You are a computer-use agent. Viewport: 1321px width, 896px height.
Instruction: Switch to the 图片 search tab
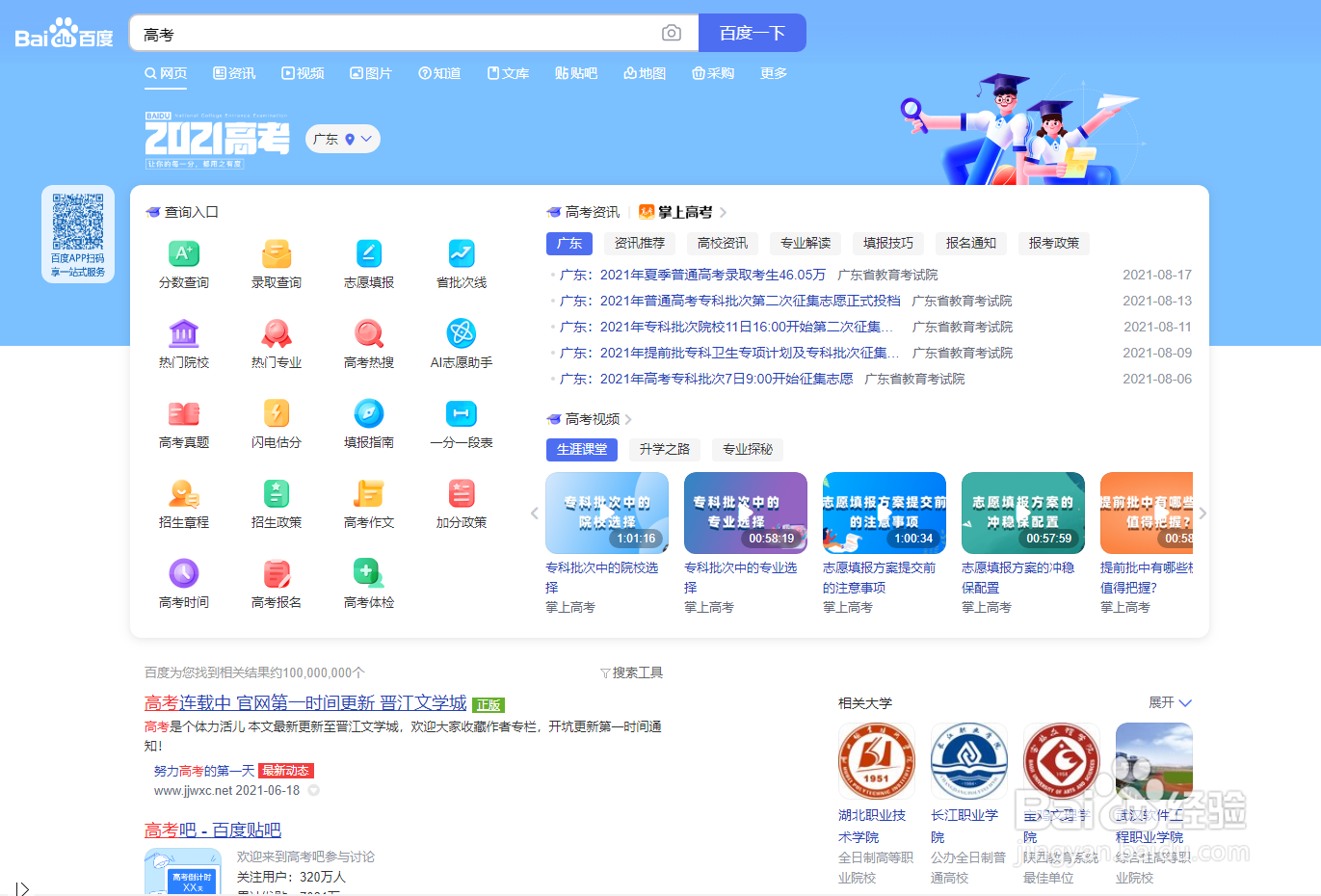click(x=371, y=73)
